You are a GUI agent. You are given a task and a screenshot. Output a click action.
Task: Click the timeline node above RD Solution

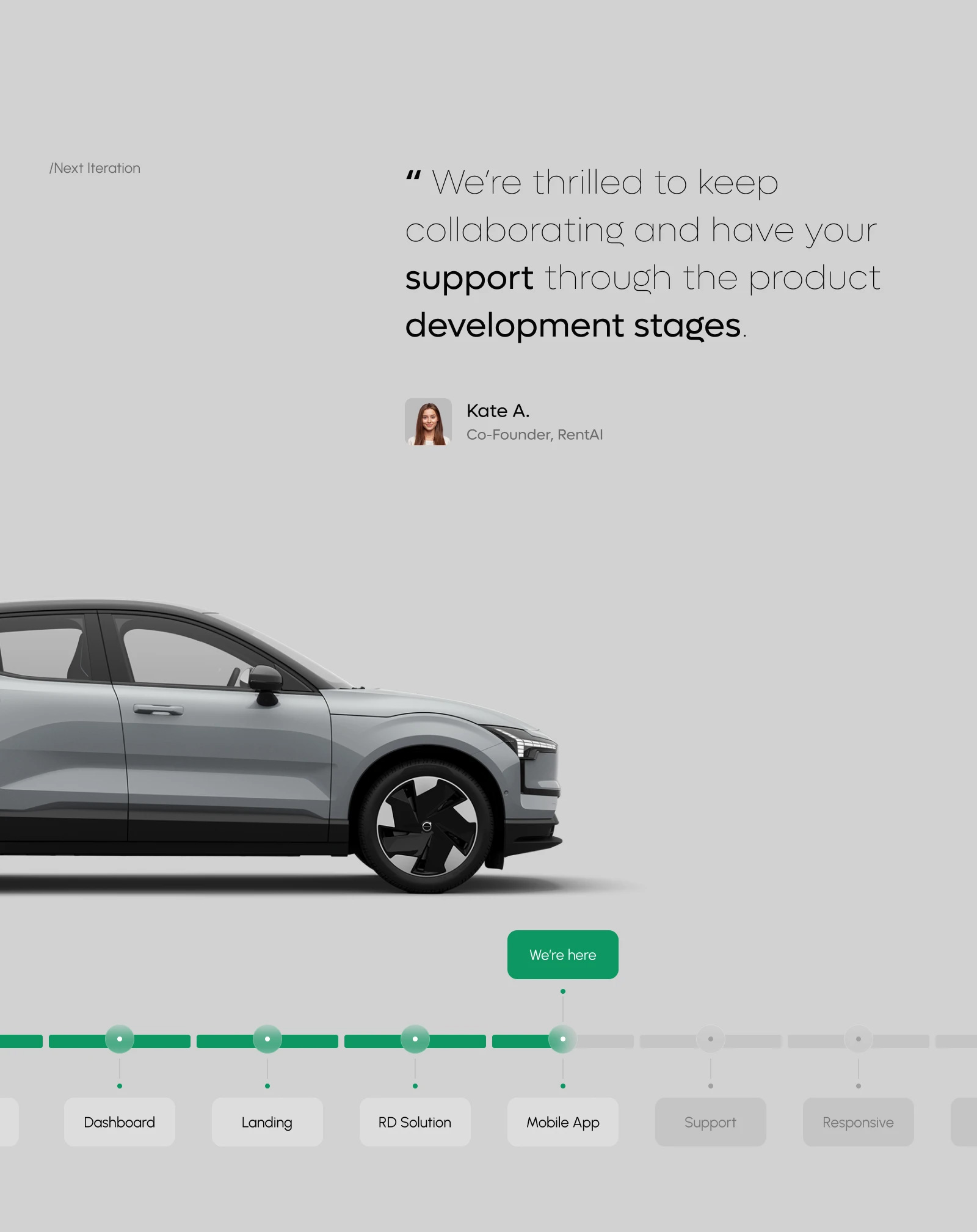[415, 1039]
